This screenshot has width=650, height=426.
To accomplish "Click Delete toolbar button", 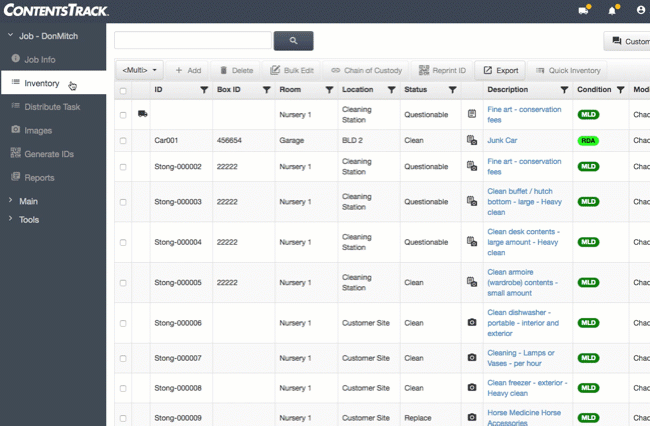I will click(236, 70).
